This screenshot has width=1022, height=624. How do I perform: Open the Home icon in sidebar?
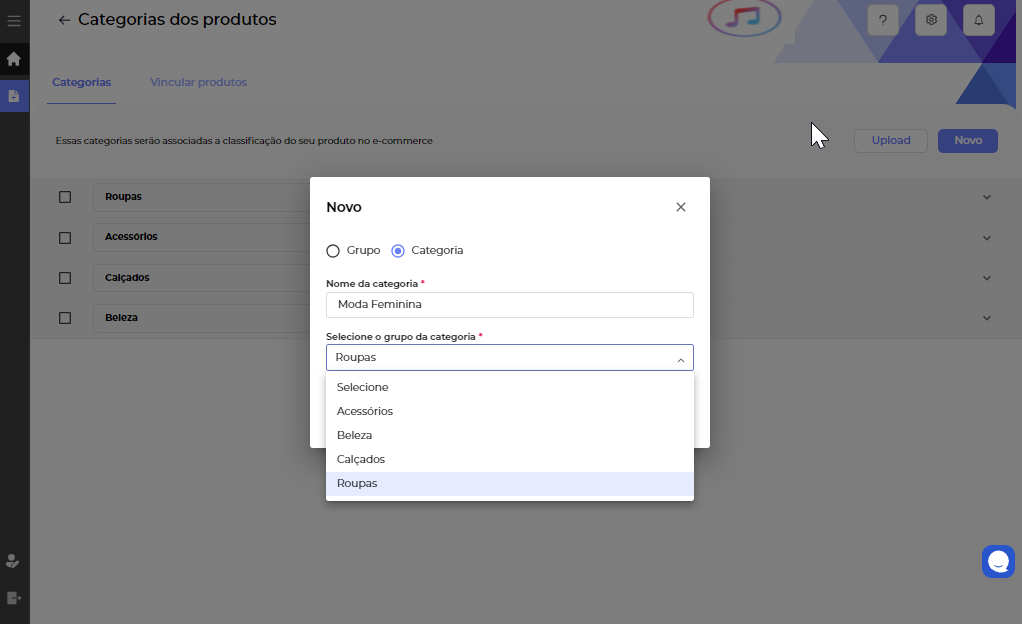[x=14, y=59]
